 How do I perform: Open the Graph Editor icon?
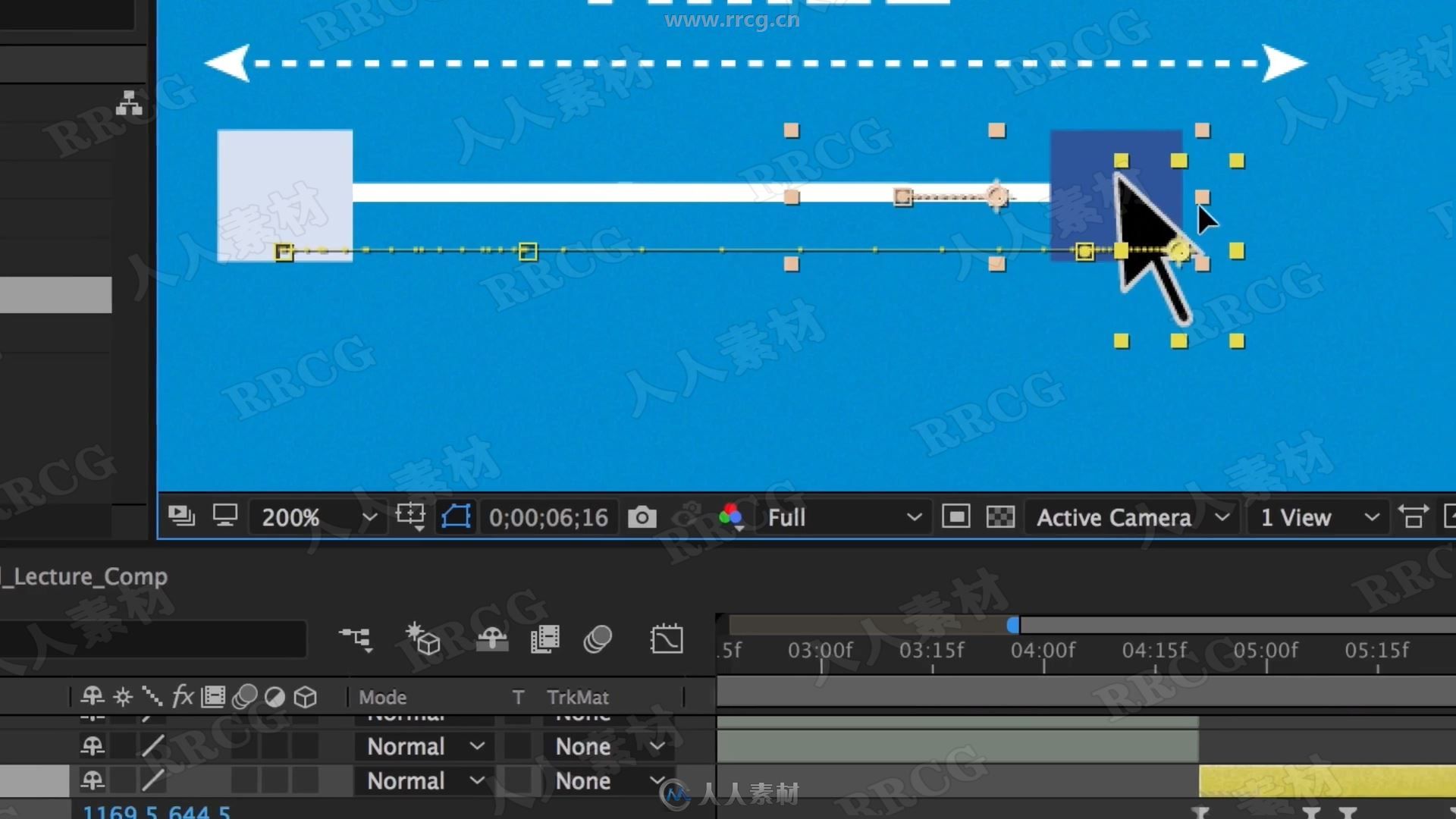pos(666,639)
